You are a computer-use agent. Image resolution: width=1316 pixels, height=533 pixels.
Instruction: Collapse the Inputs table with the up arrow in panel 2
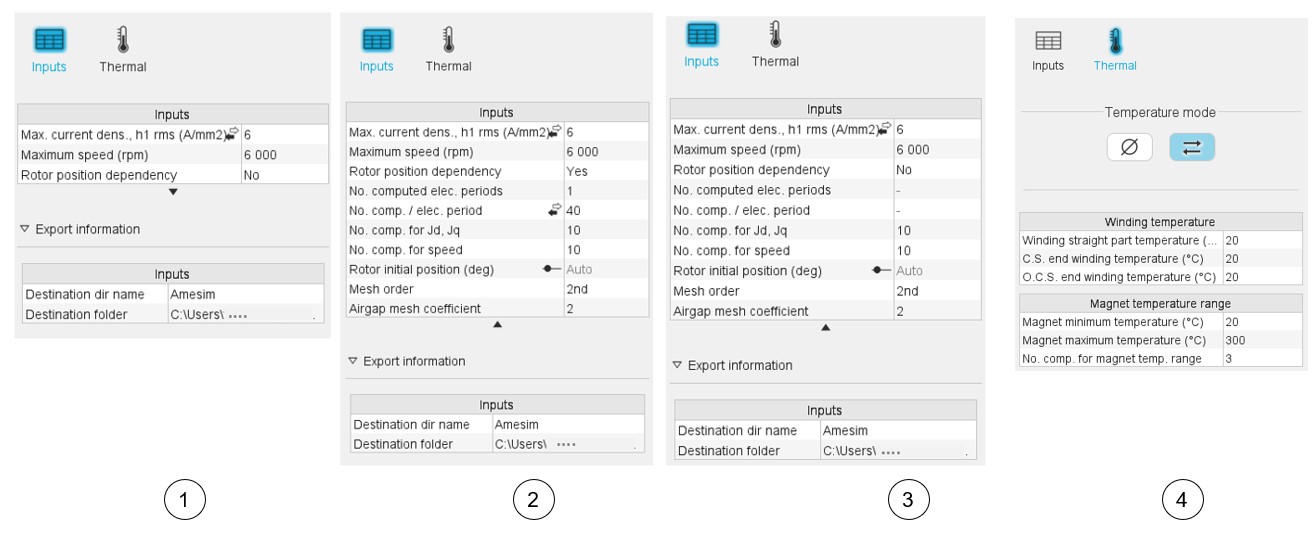click(497, 325)
